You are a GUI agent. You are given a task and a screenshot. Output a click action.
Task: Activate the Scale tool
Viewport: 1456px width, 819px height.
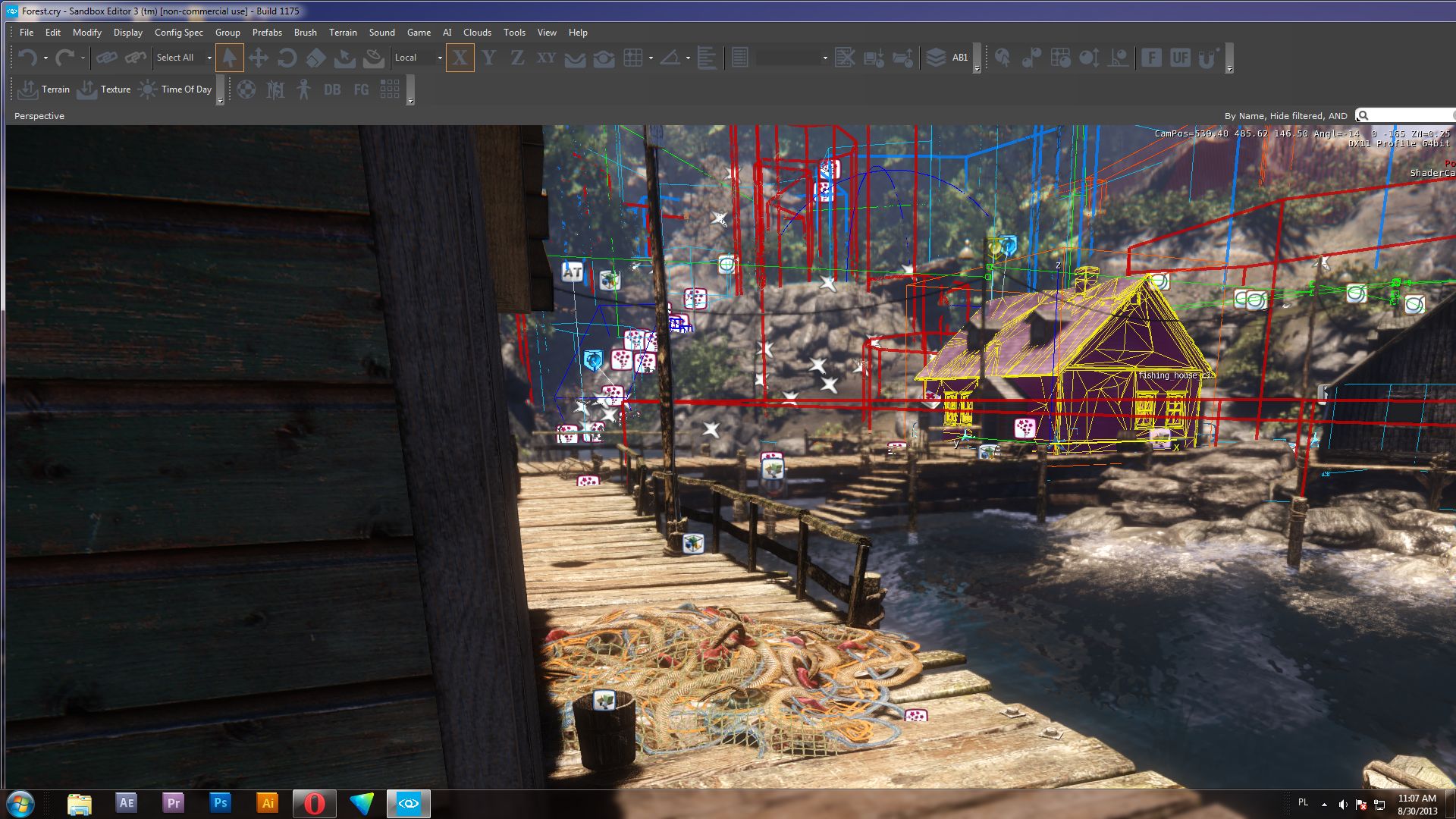[x=315, y=57]
